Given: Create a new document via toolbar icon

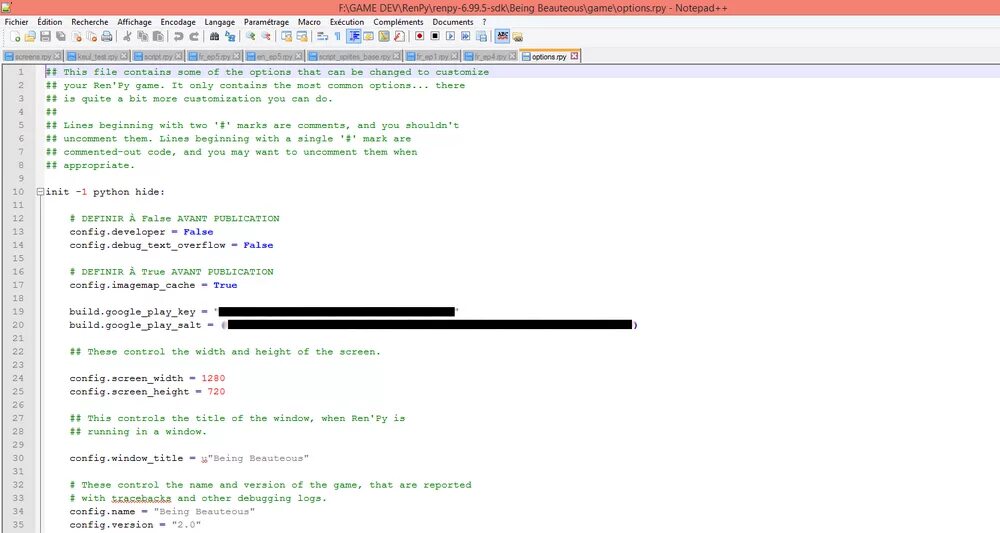Looking at the screenshot, I should coord(15,36).
